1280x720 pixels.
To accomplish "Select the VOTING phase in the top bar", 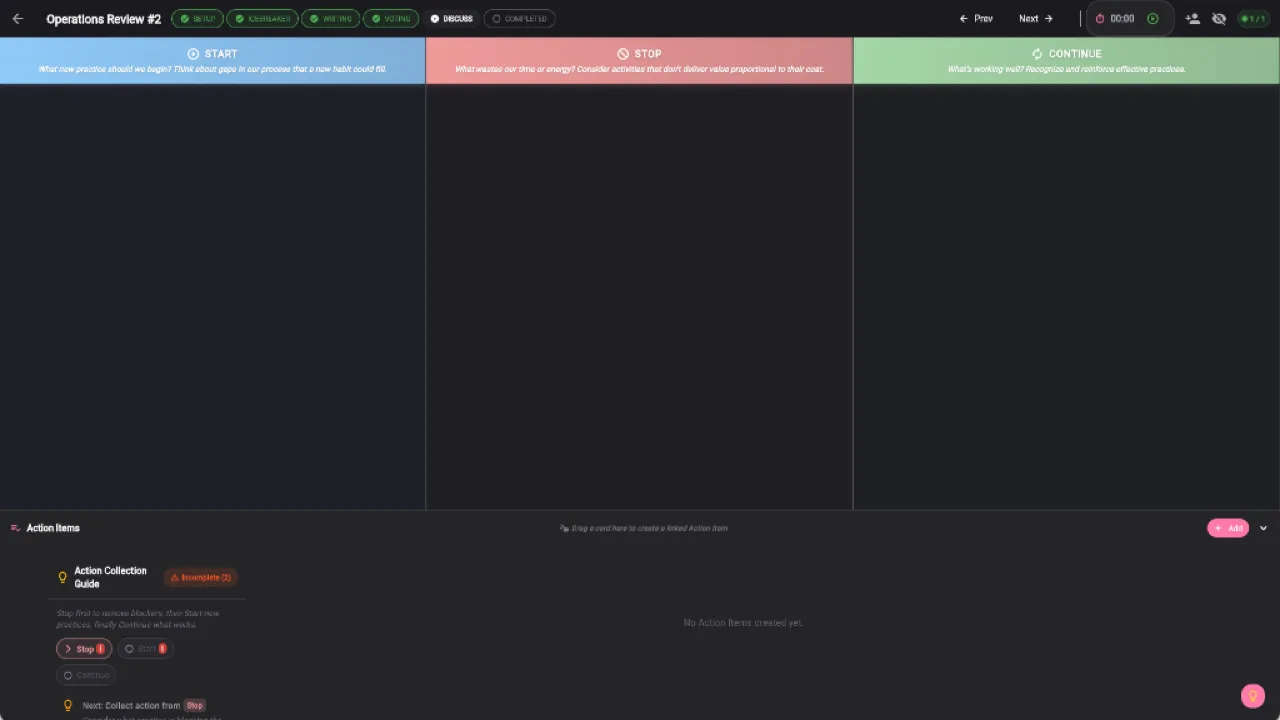I will point(390,18).
